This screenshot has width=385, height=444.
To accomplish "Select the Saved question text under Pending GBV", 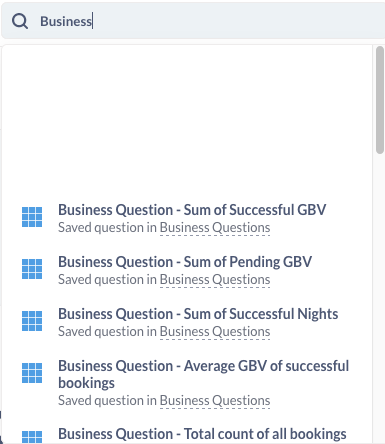I will point(107,280).
